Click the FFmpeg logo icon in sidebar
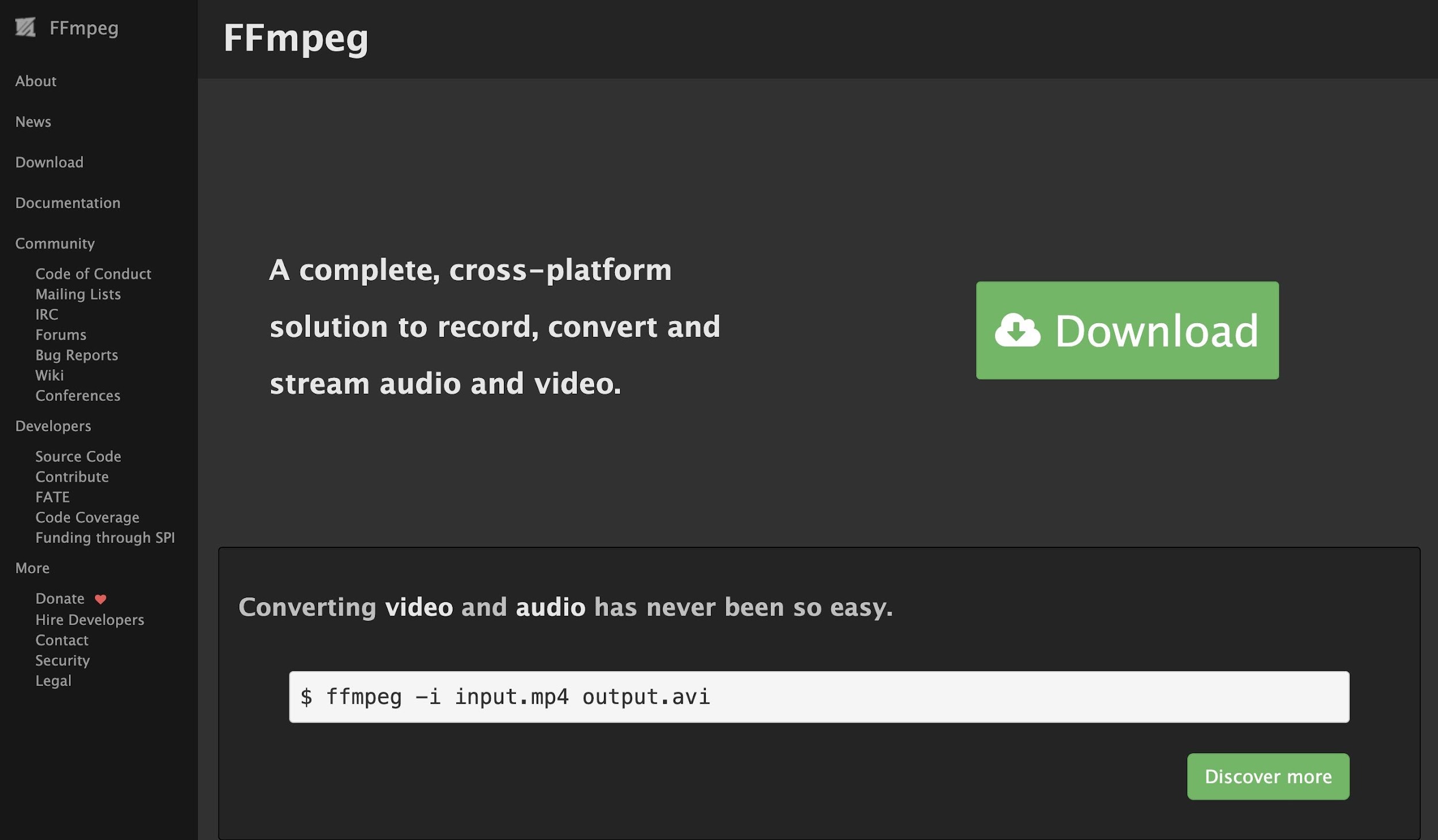This screenshot has width=1438, height=840. tap(26, 27)
